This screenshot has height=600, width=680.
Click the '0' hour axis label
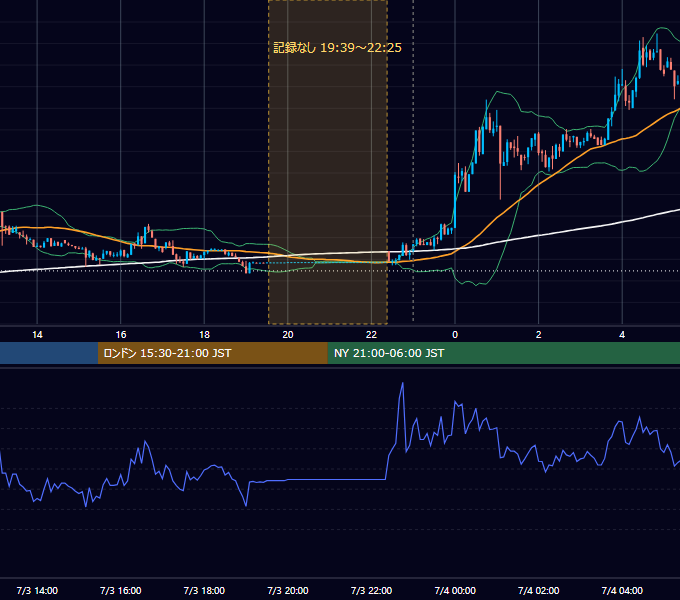[x=455, y=335]
